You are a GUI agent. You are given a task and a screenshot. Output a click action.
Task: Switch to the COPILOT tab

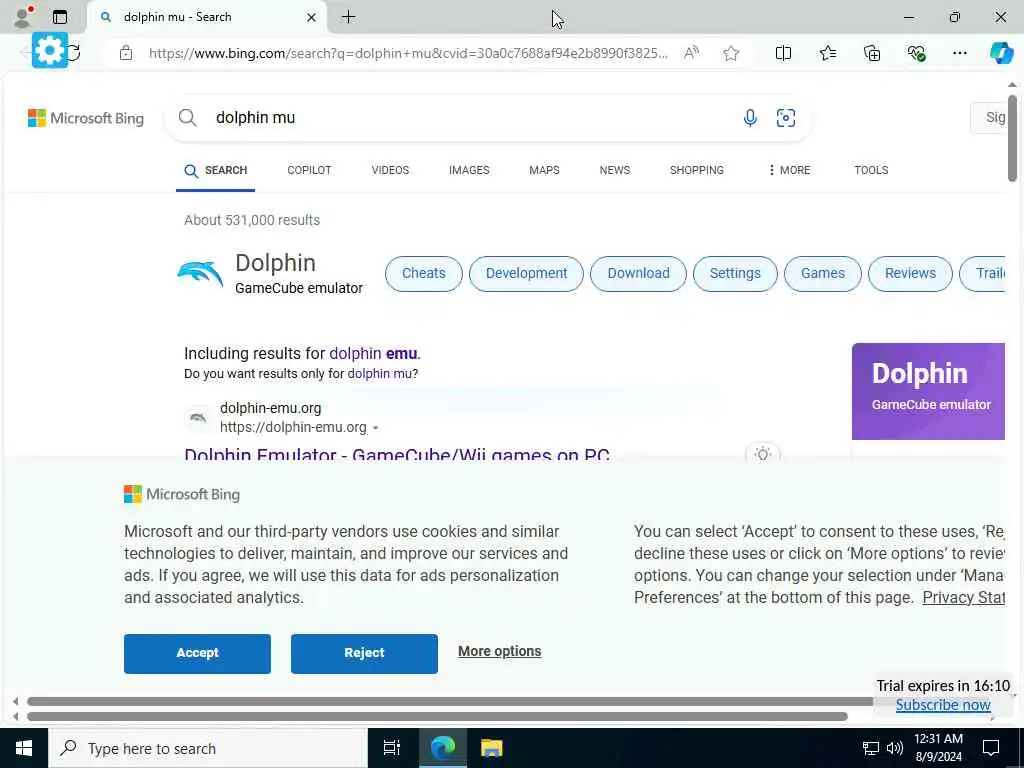point(309,170)
